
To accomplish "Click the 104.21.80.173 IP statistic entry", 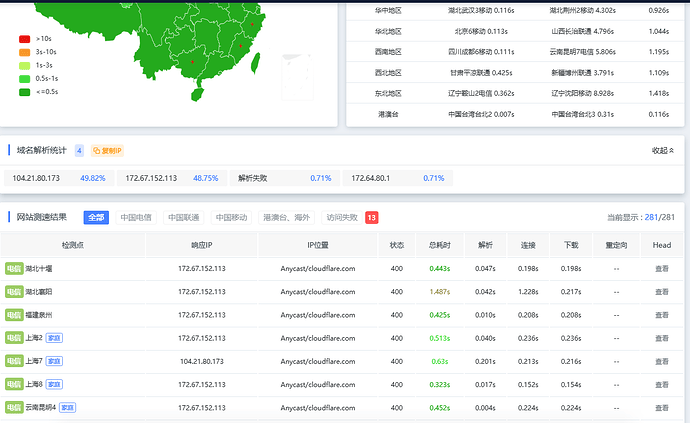I will click(x=59, y=178).
